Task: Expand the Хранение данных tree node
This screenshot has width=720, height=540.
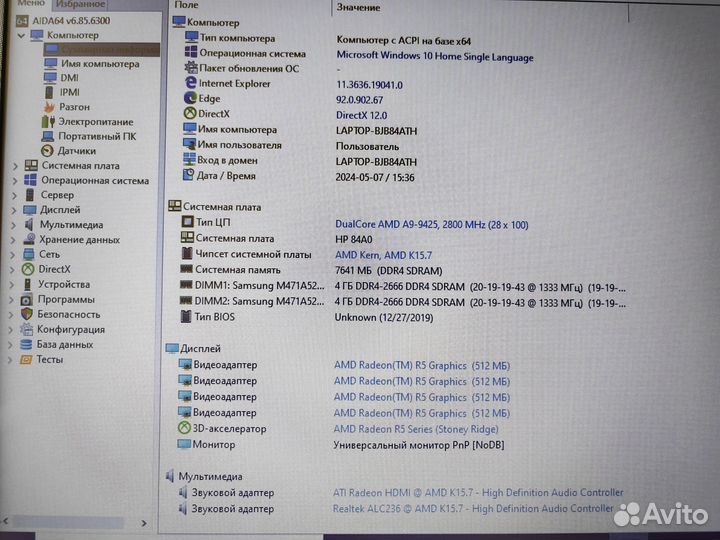Action: (x=13, y=240)
